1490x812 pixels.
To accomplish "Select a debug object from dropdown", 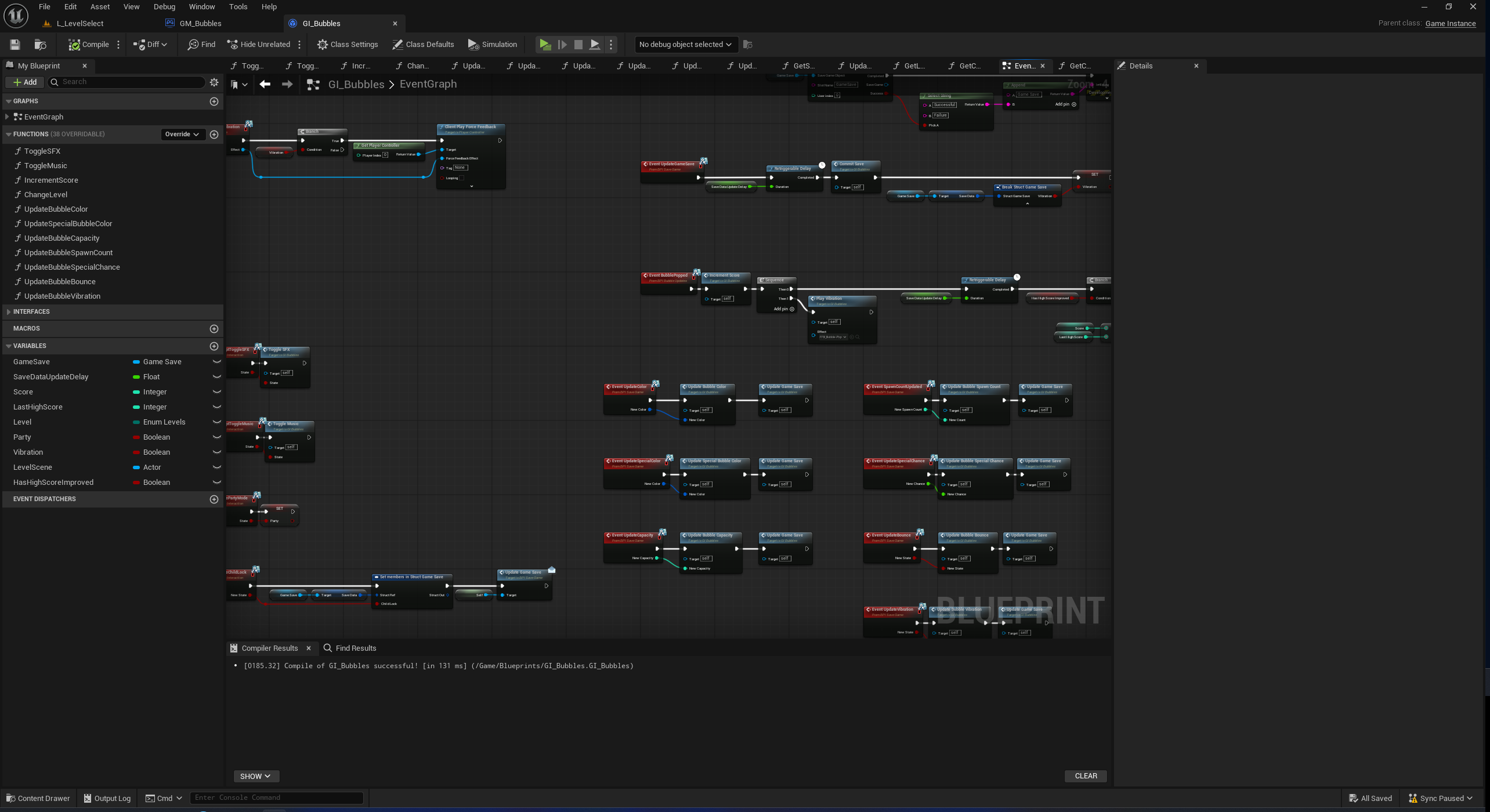I will click(x=685, y=45).
